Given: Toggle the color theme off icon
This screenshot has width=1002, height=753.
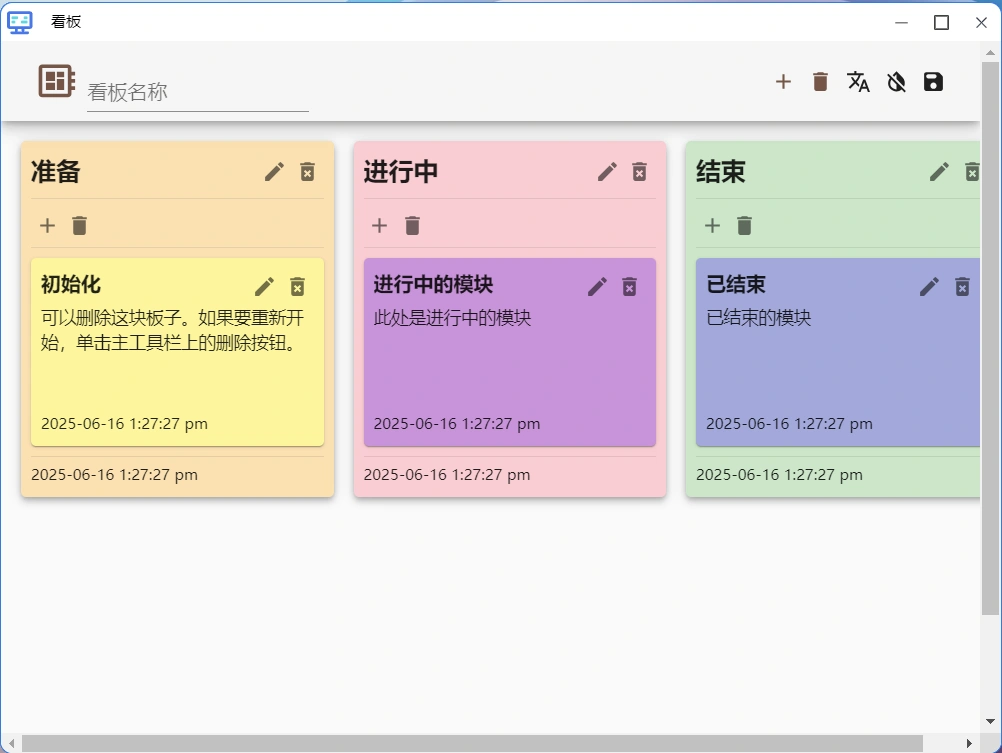Looking at the screenshot, I should 896,82.
